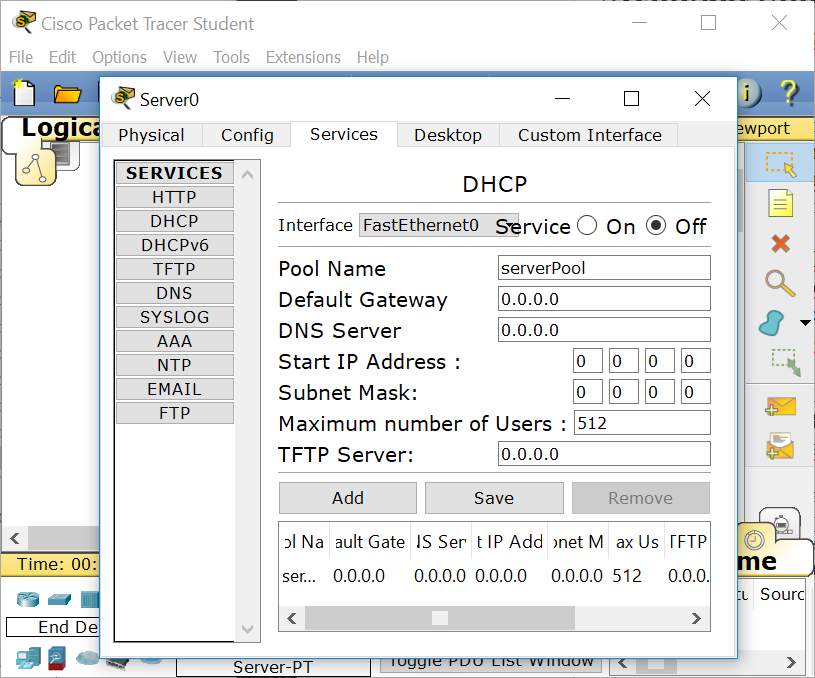815x678 pixels.
Task: Open the Interface FastEthernet0 dropdown
Action: pyautogui.click(x=438, y=225)
